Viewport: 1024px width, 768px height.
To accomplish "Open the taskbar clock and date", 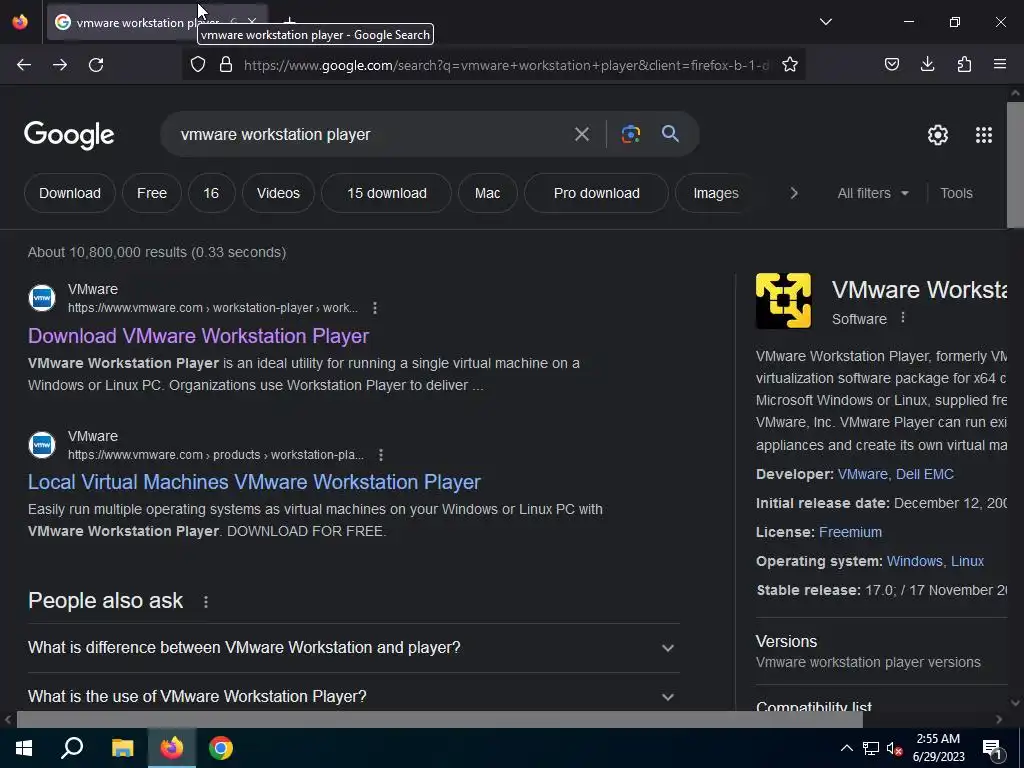I will (938, 748).
